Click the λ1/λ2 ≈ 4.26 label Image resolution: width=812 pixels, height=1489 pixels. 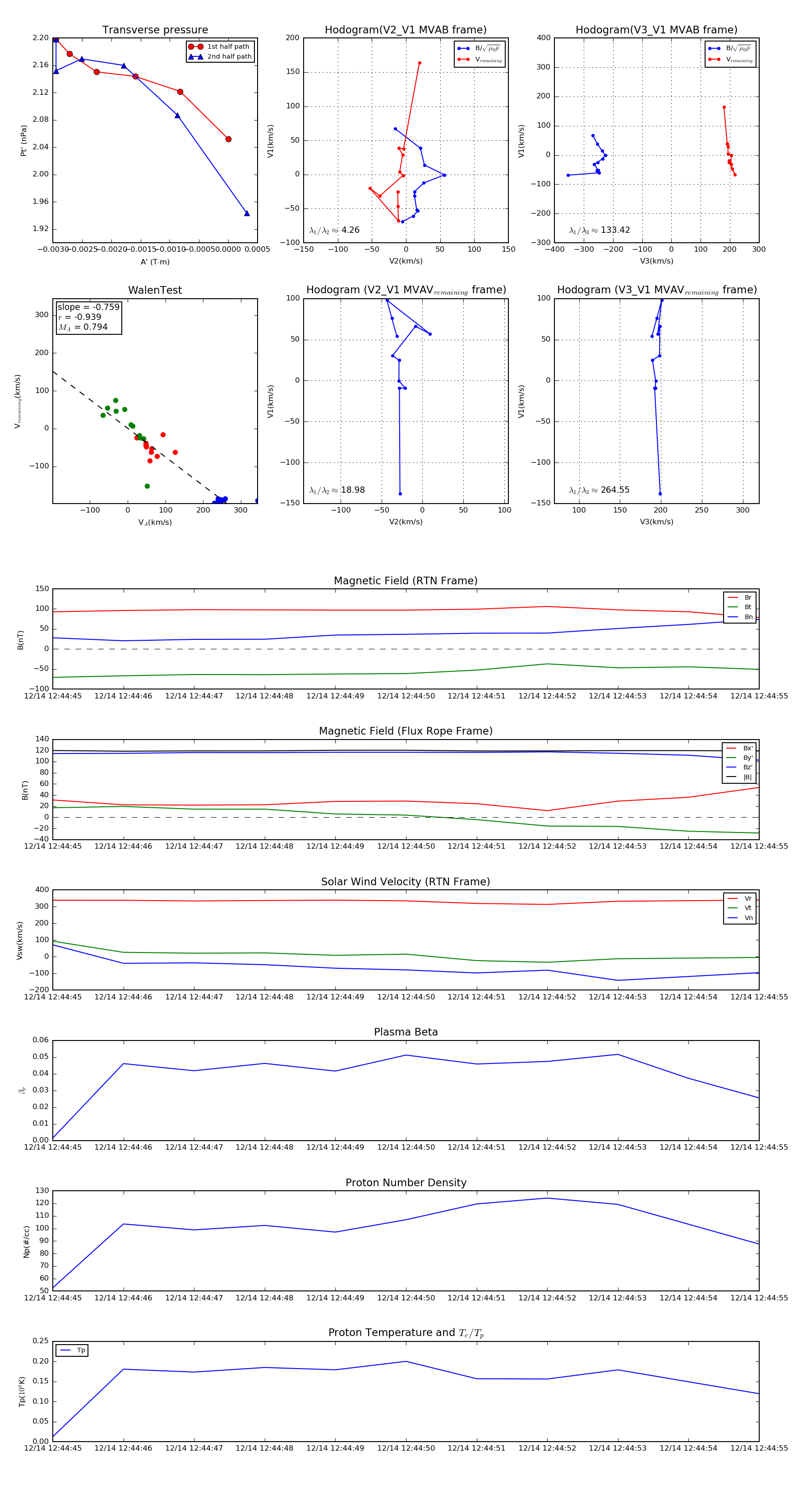334,230
